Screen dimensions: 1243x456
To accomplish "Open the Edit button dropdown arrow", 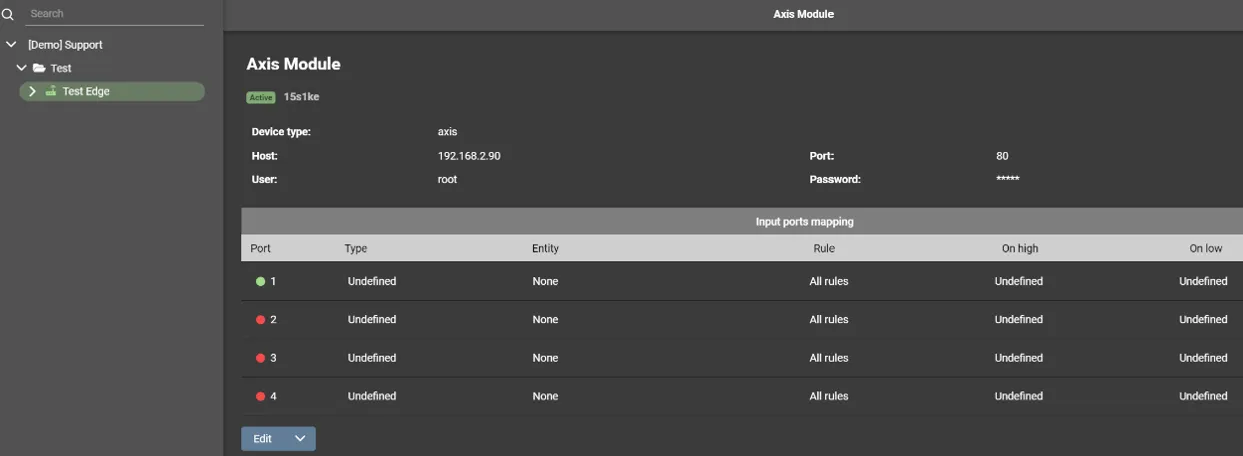I will [300, 439].
